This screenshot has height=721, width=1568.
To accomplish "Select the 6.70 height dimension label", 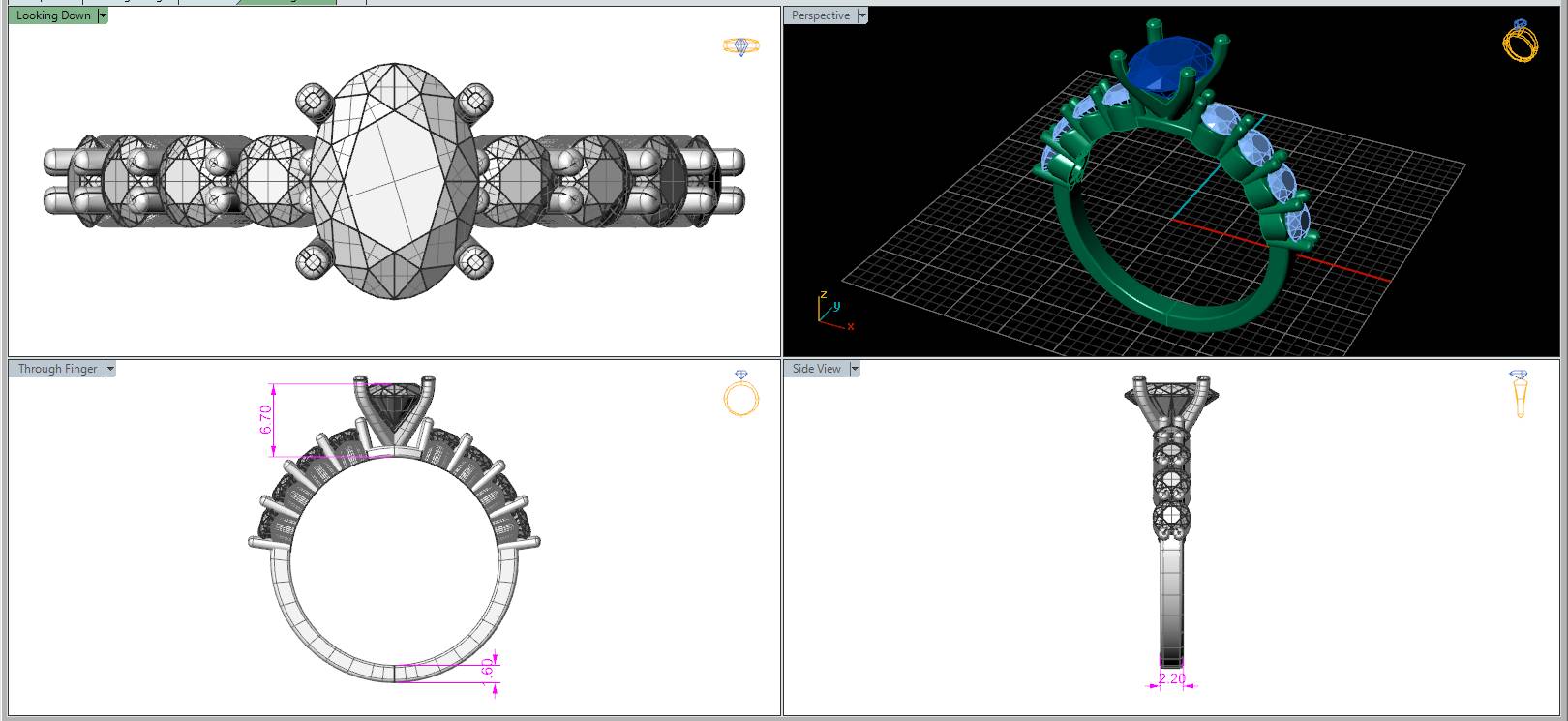I will point(266,419).
